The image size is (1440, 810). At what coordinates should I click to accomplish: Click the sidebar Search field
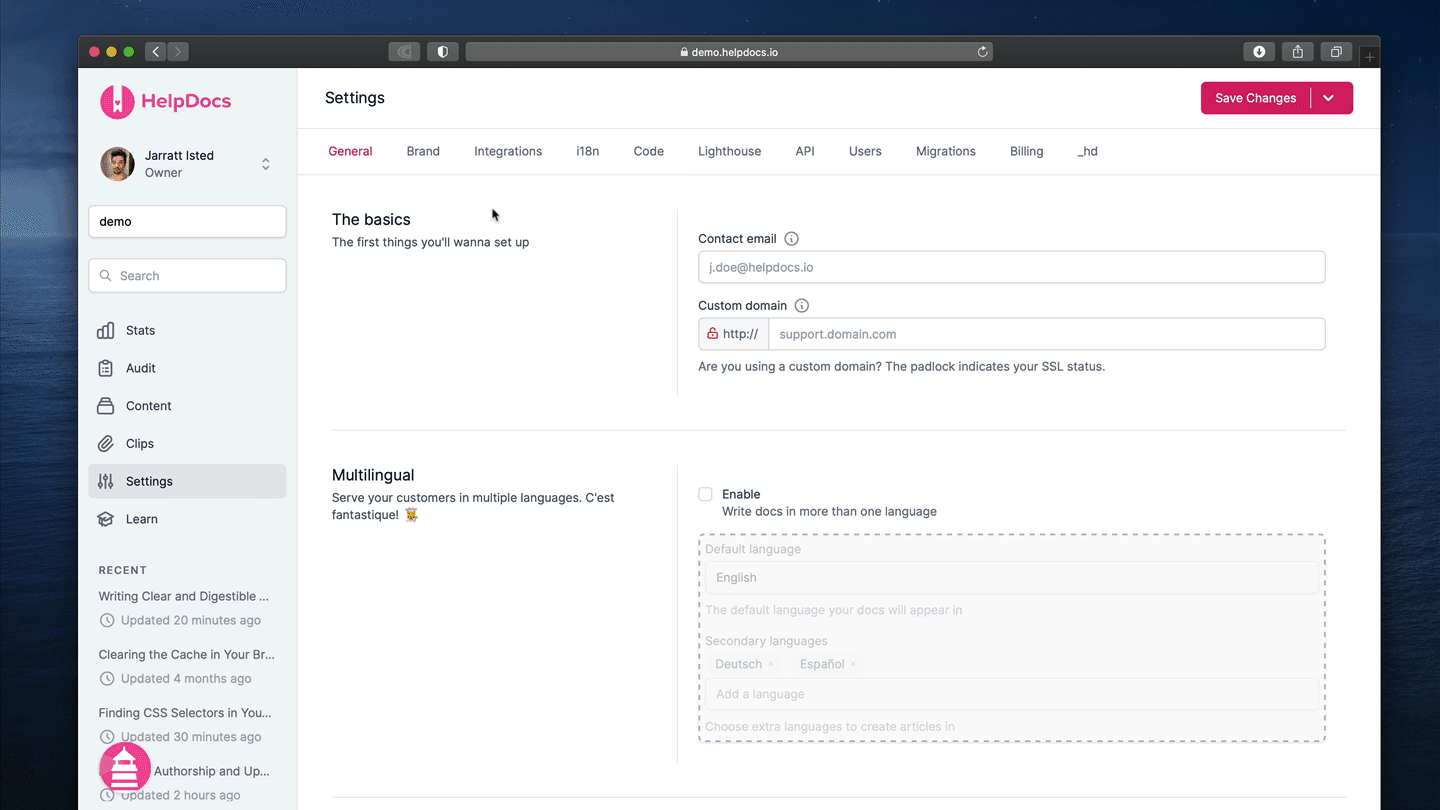(x=187, y=276)
